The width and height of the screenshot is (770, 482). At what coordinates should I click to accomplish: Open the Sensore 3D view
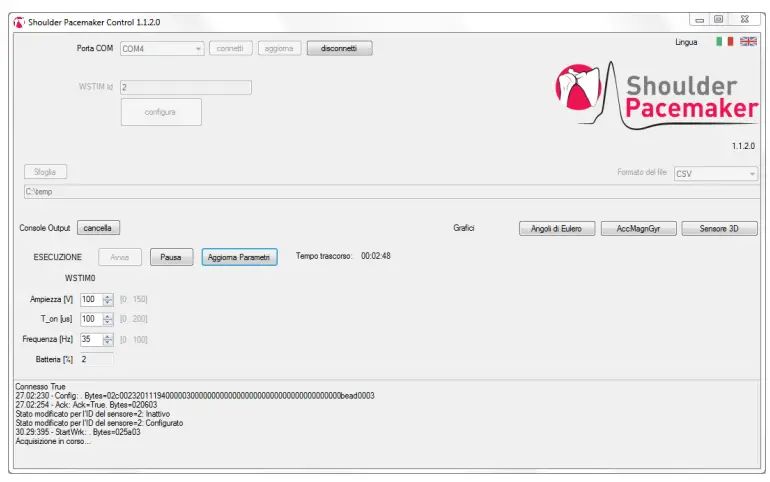[719, 229]
